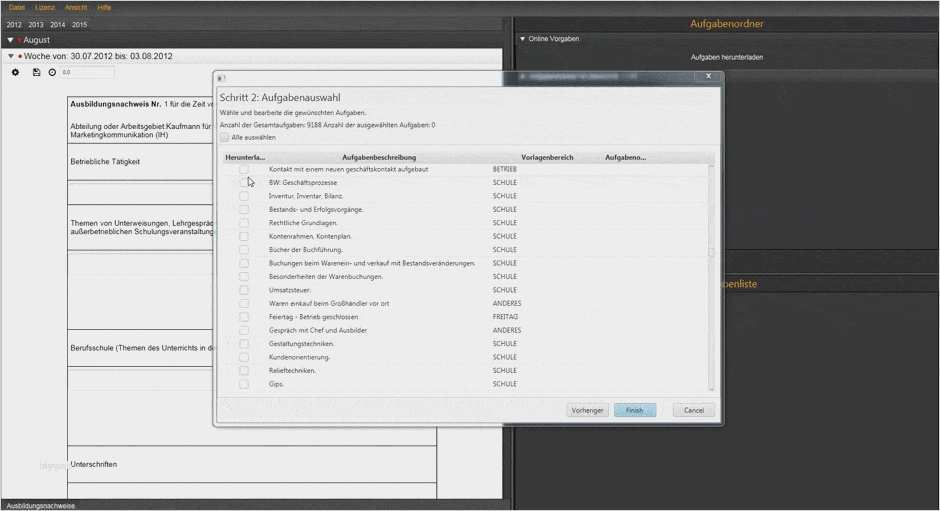Check the box for Rechtliche Grundlagen

[x=244, y=223]
